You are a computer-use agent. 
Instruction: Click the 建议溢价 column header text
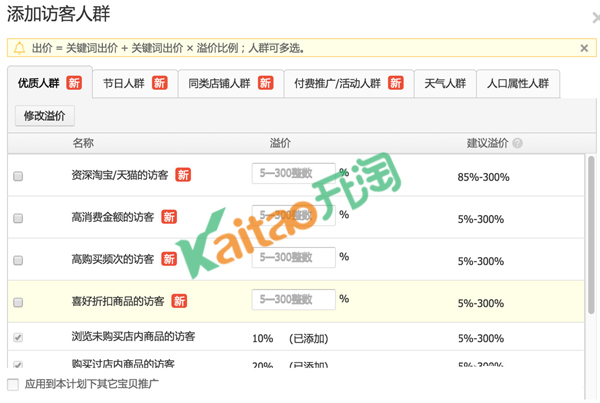487,143
